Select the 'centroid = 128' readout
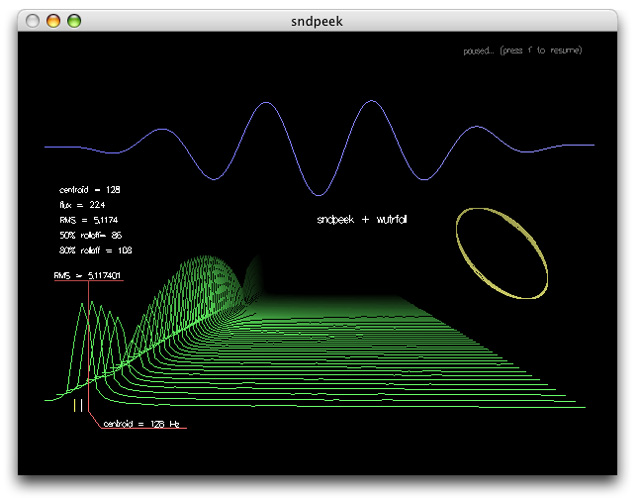 pos(90,189)
